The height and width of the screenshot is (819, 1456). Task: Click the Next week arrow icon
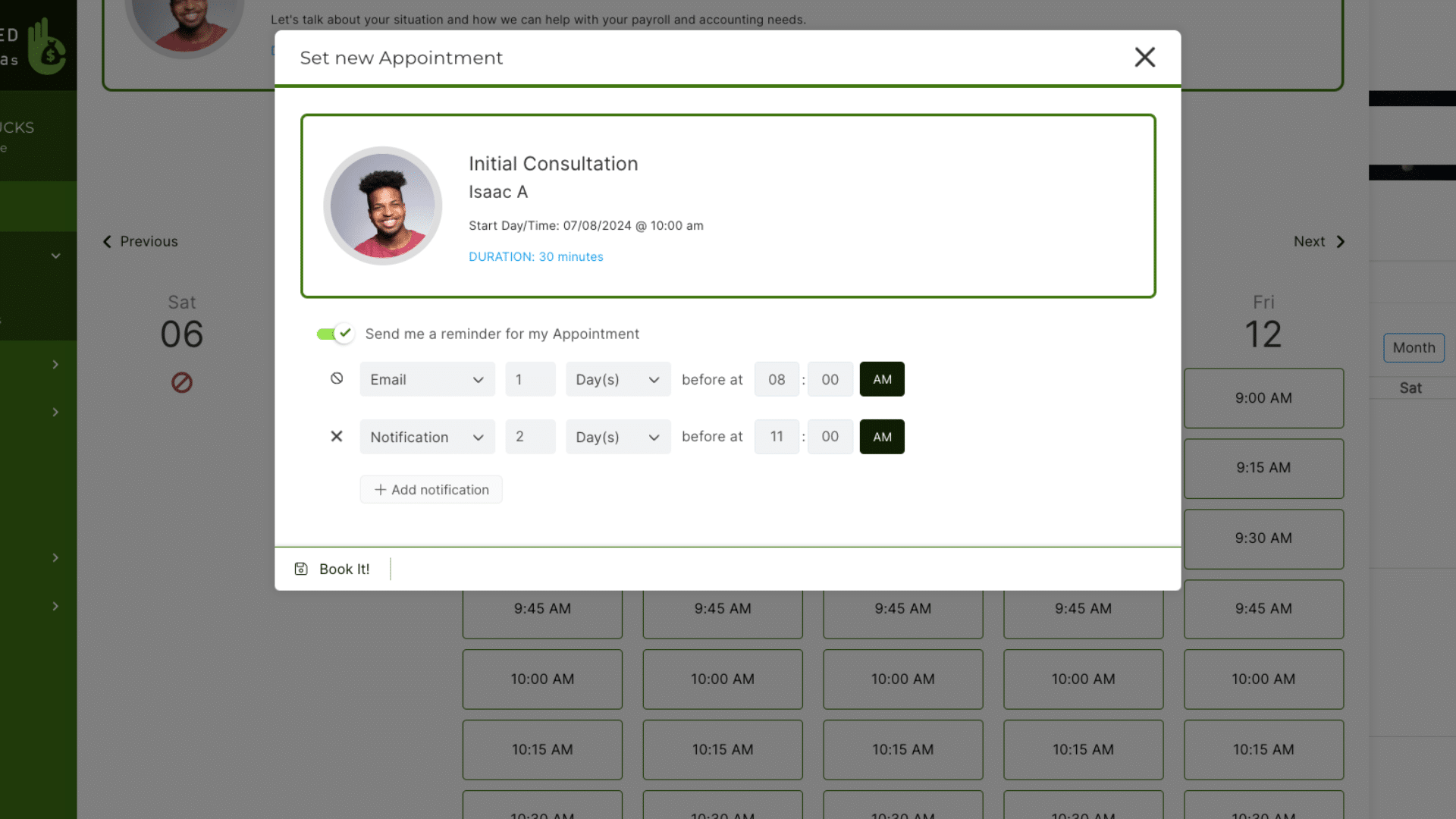[1341, 241]
